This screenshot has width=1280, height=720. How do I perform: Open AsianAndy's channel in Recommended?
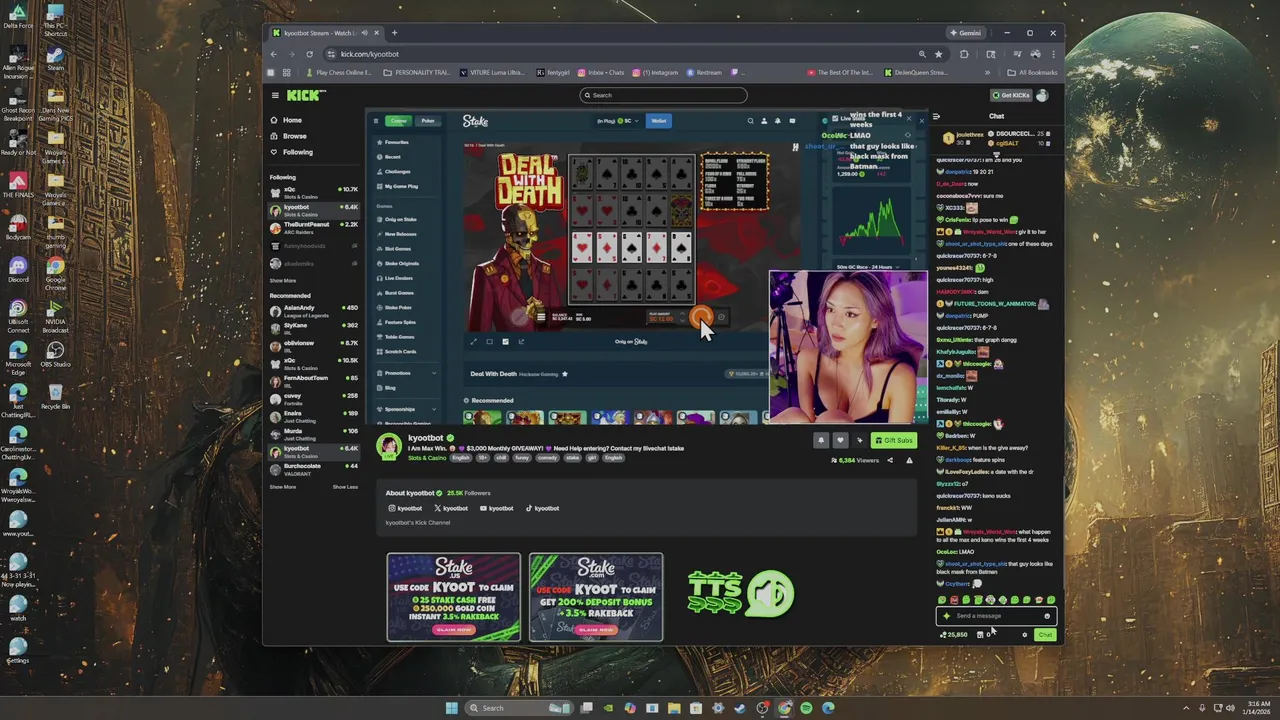click(313, 310)
